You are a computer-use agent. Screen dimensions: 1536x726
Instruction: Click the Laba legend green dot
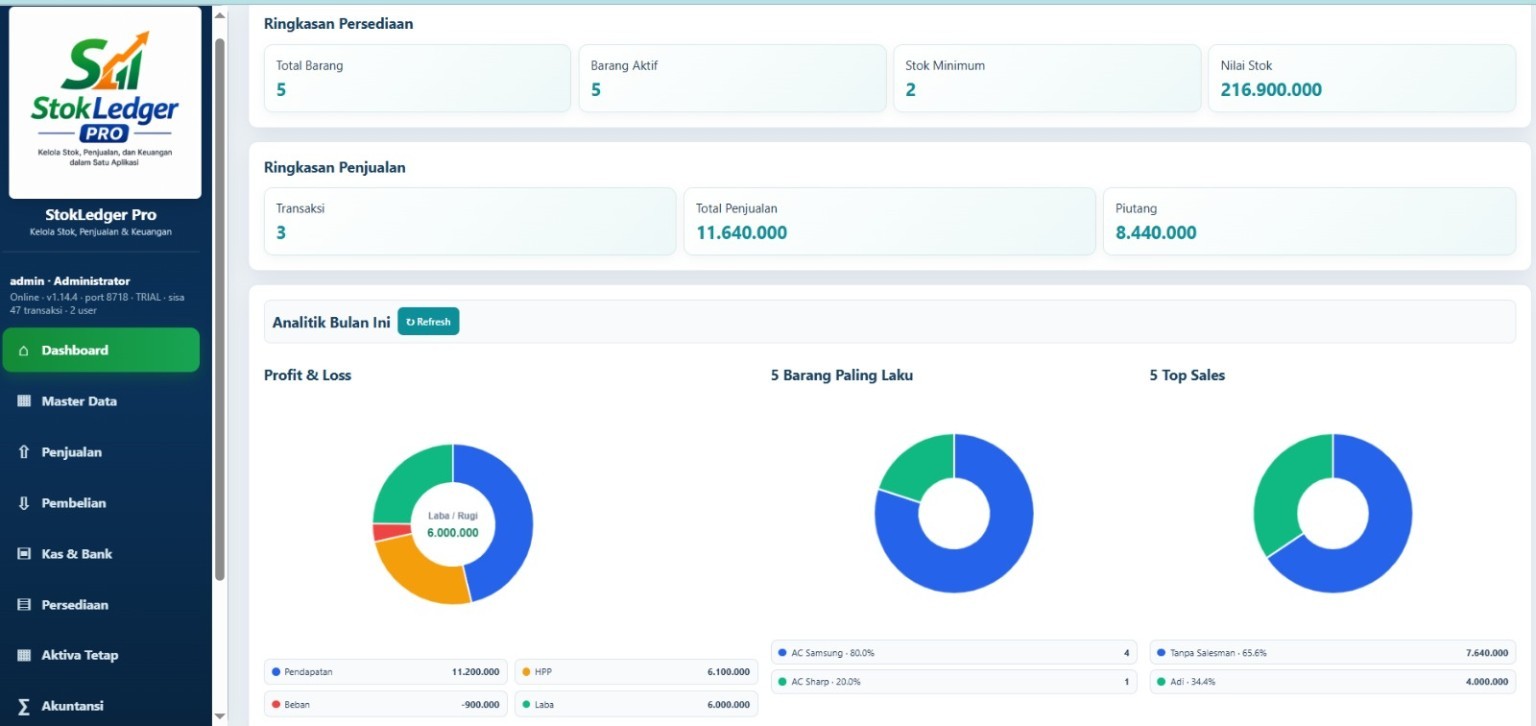[x=526, y=704]
